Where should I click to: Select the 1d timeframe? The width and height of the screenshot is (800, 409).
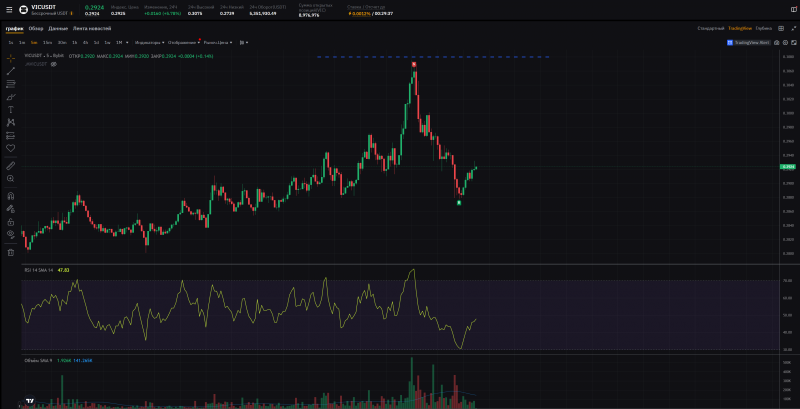click(96, 42)
